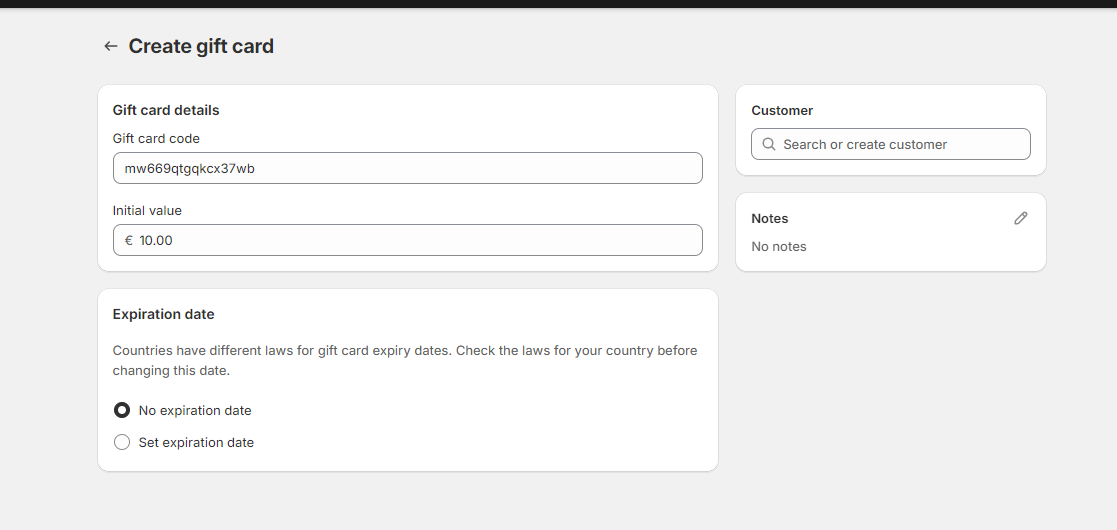
Task: Click the No expiration date label text
Action: (x=195, y=410)
